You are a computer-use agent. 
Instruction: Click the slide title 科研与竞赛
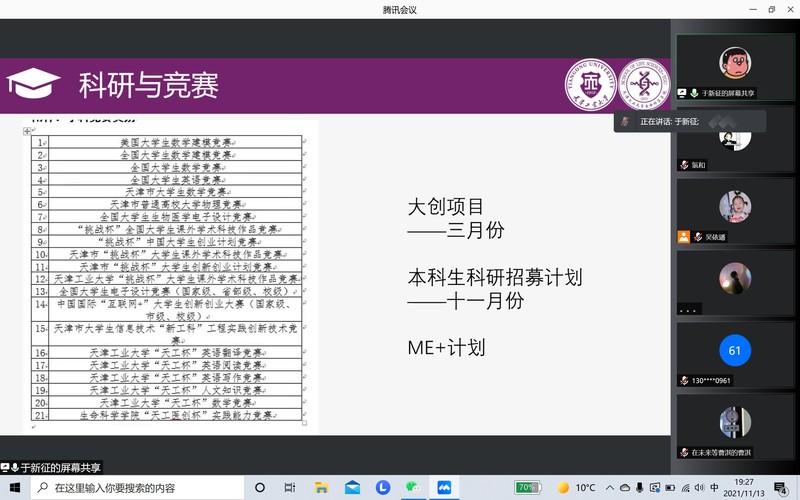pyautogui.click(x=148, y=85)
